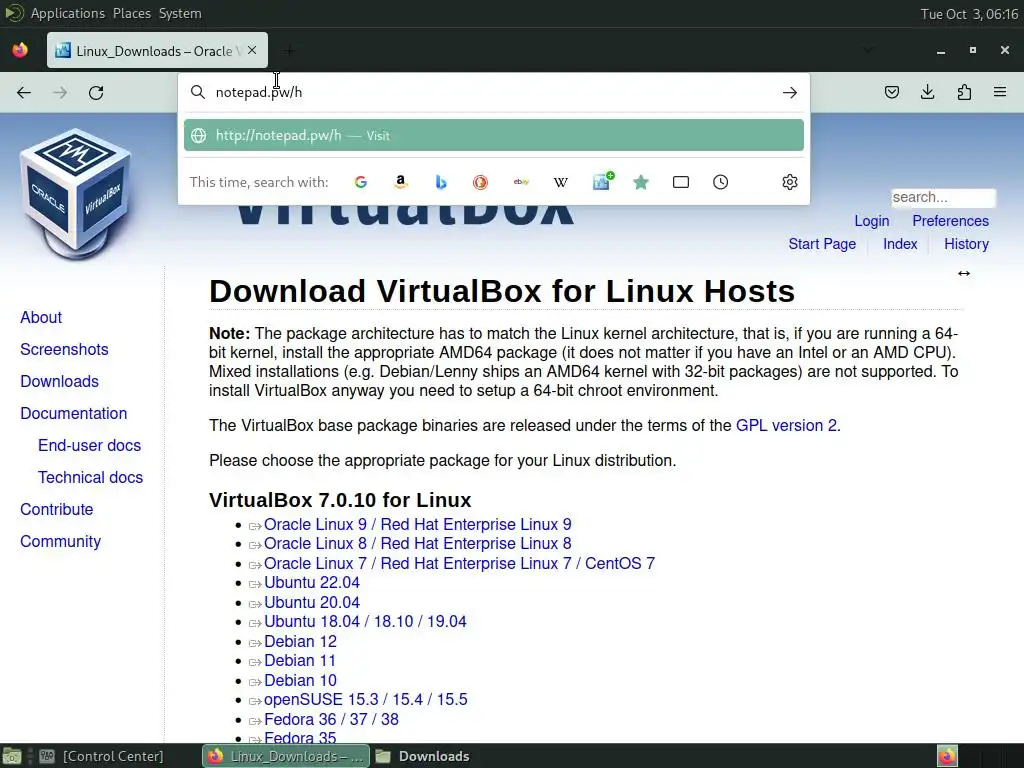This screenshot has height=768, width=1024.
Task: Open the GPL version 2 link
Action: click(786, 426)
